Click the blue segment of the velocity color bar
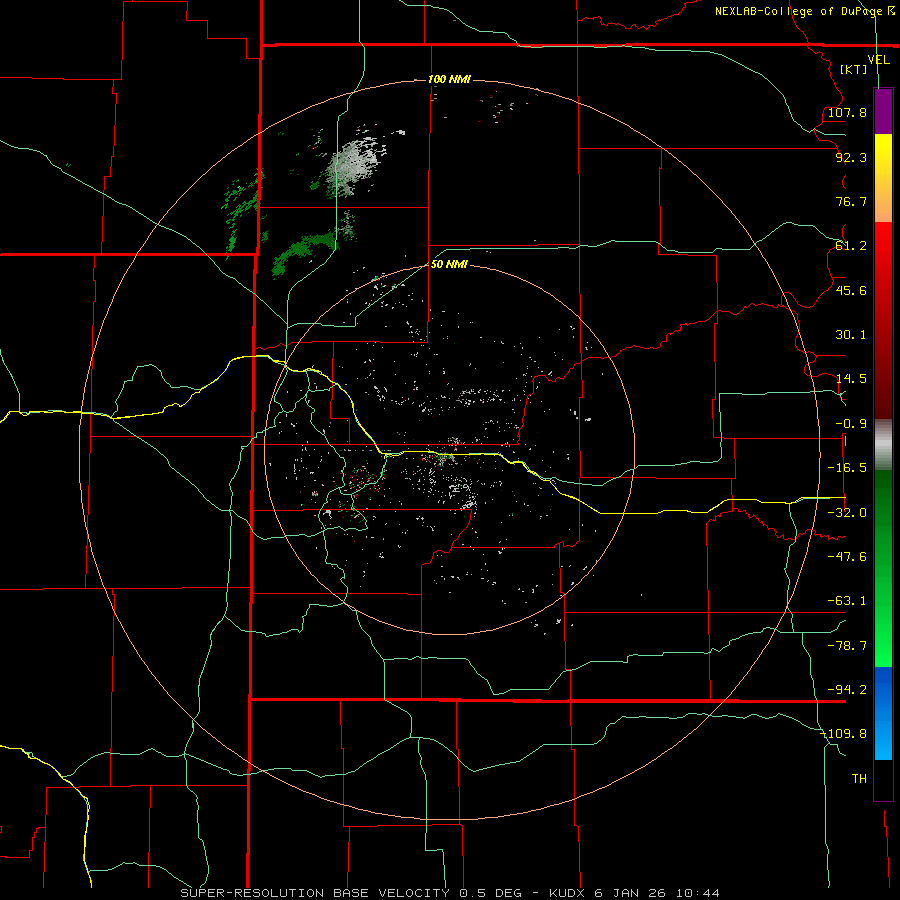The image size is (900, 900). tap(883, 713)
